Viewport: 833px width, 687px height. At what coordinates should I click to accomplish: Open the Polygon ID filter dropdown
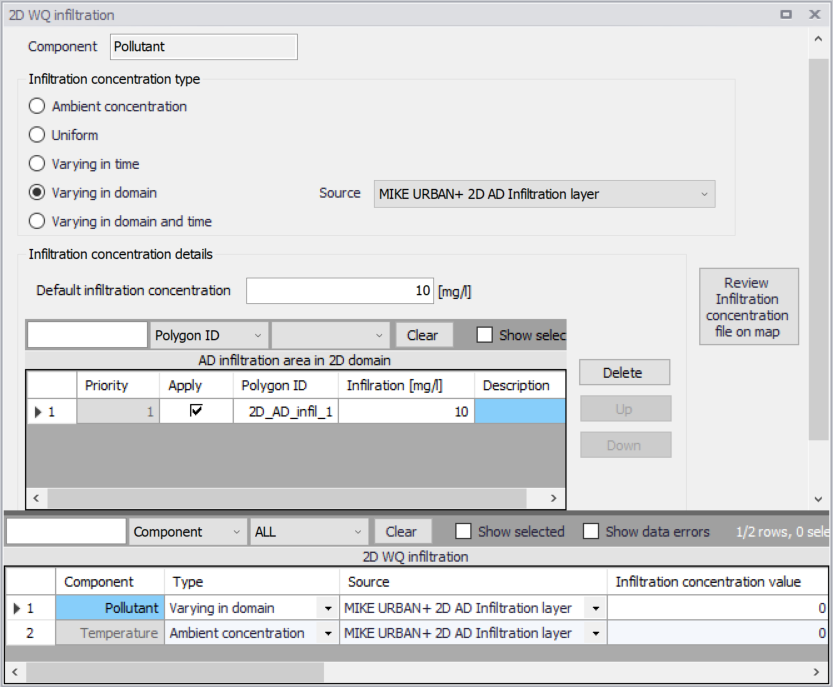[208, 335]
